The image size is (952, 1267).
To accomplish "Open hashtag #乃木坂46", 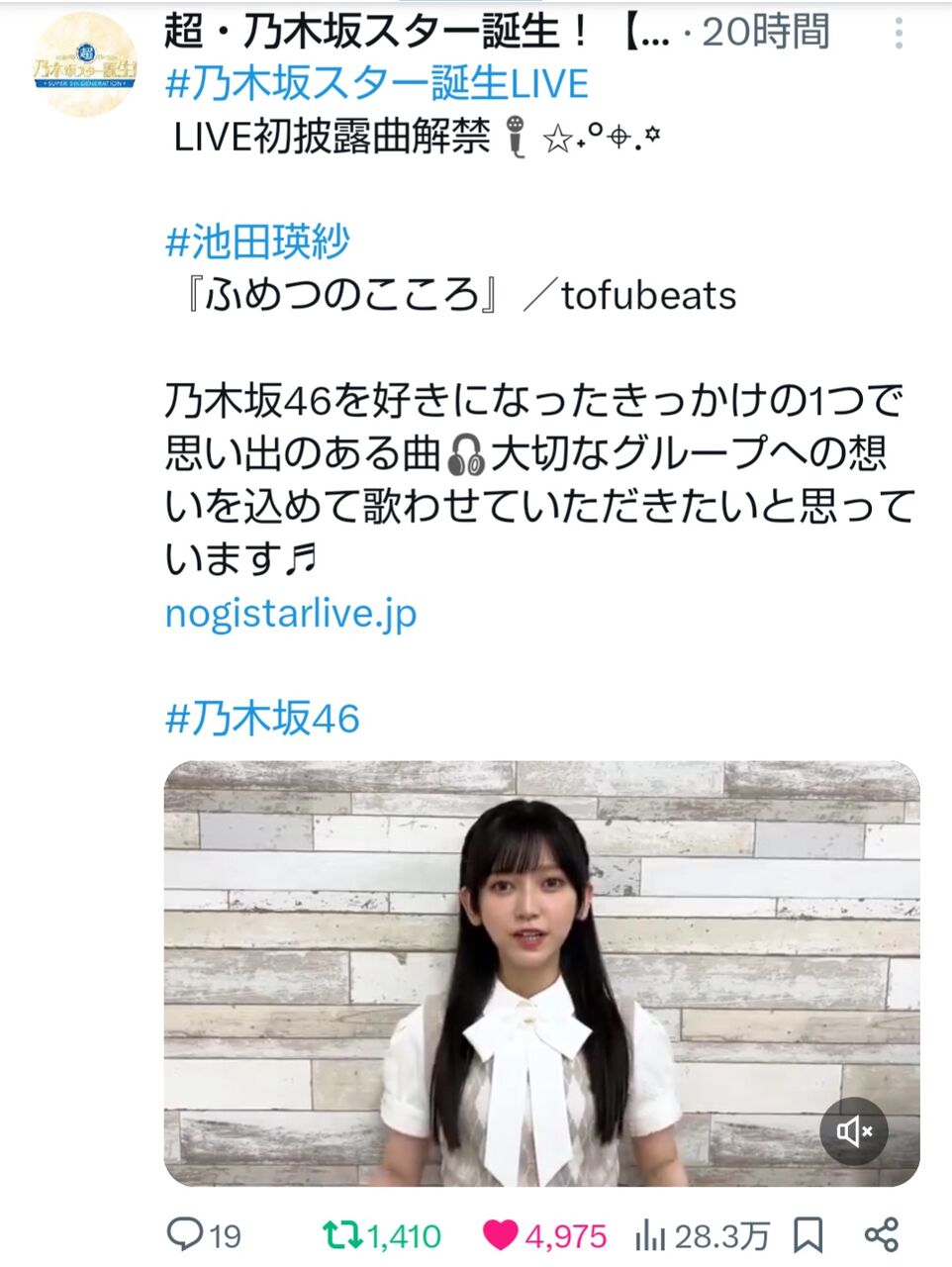I will point(262,719).
